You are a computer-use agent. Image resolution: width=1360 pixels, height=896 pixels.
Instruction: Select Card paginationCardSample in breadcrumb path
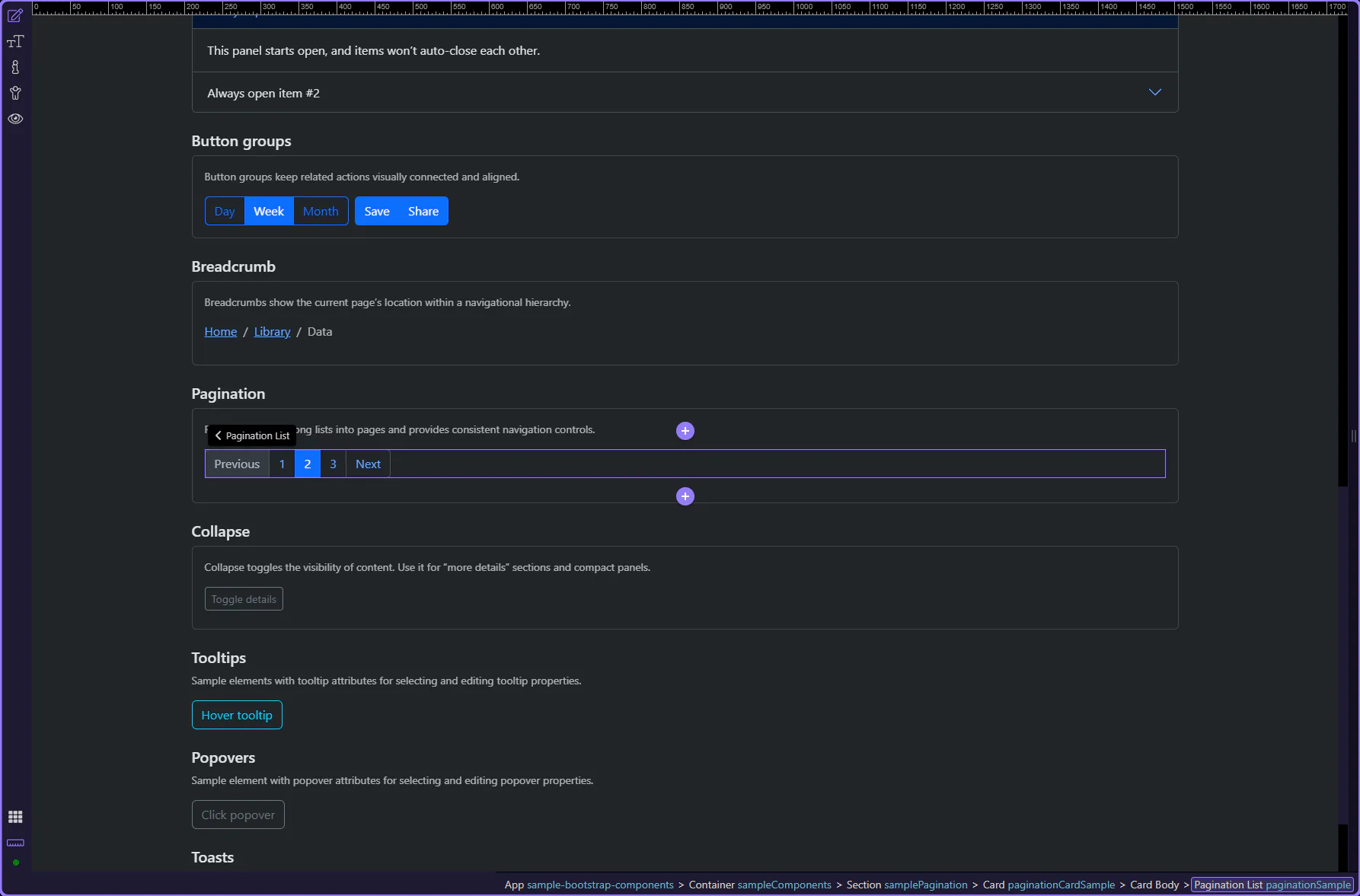pyautogui.click(x=1048, y=885)
